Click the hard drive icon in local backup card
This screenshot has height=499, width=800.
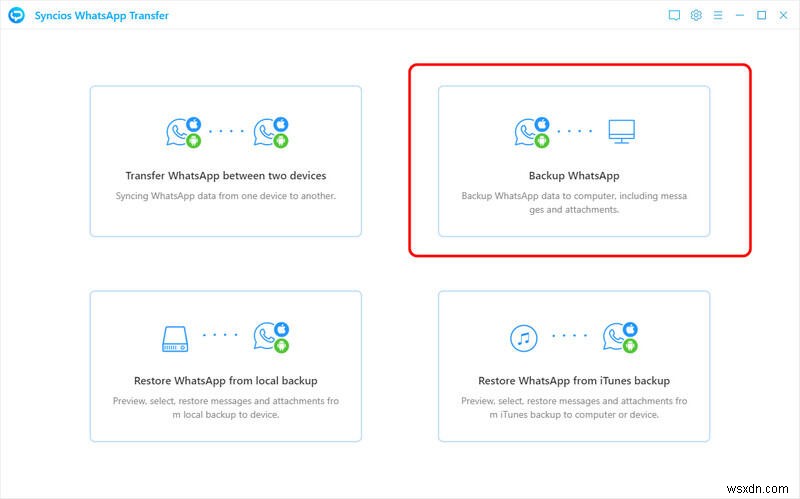(175, 339)
